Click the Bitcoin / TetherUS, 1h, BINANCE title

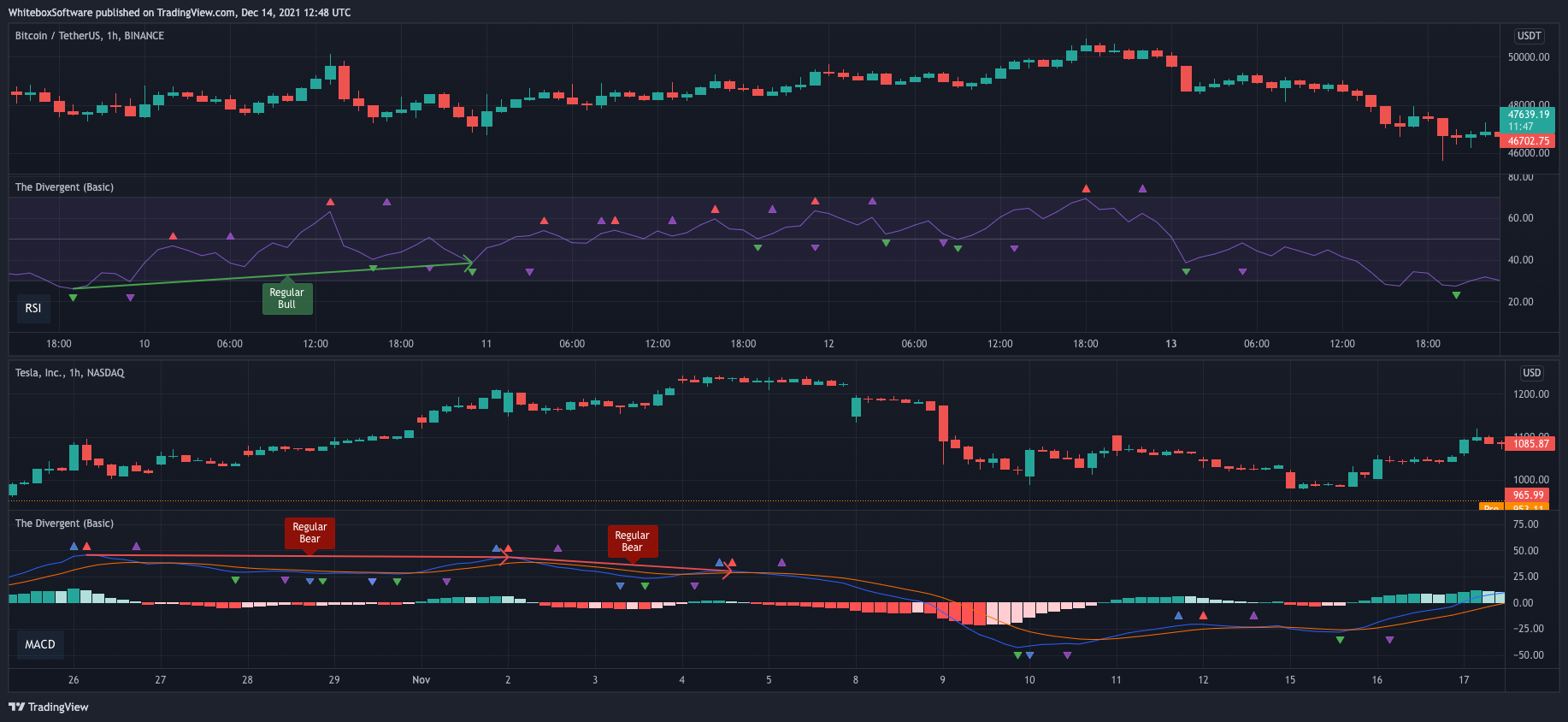coord(90,36)
